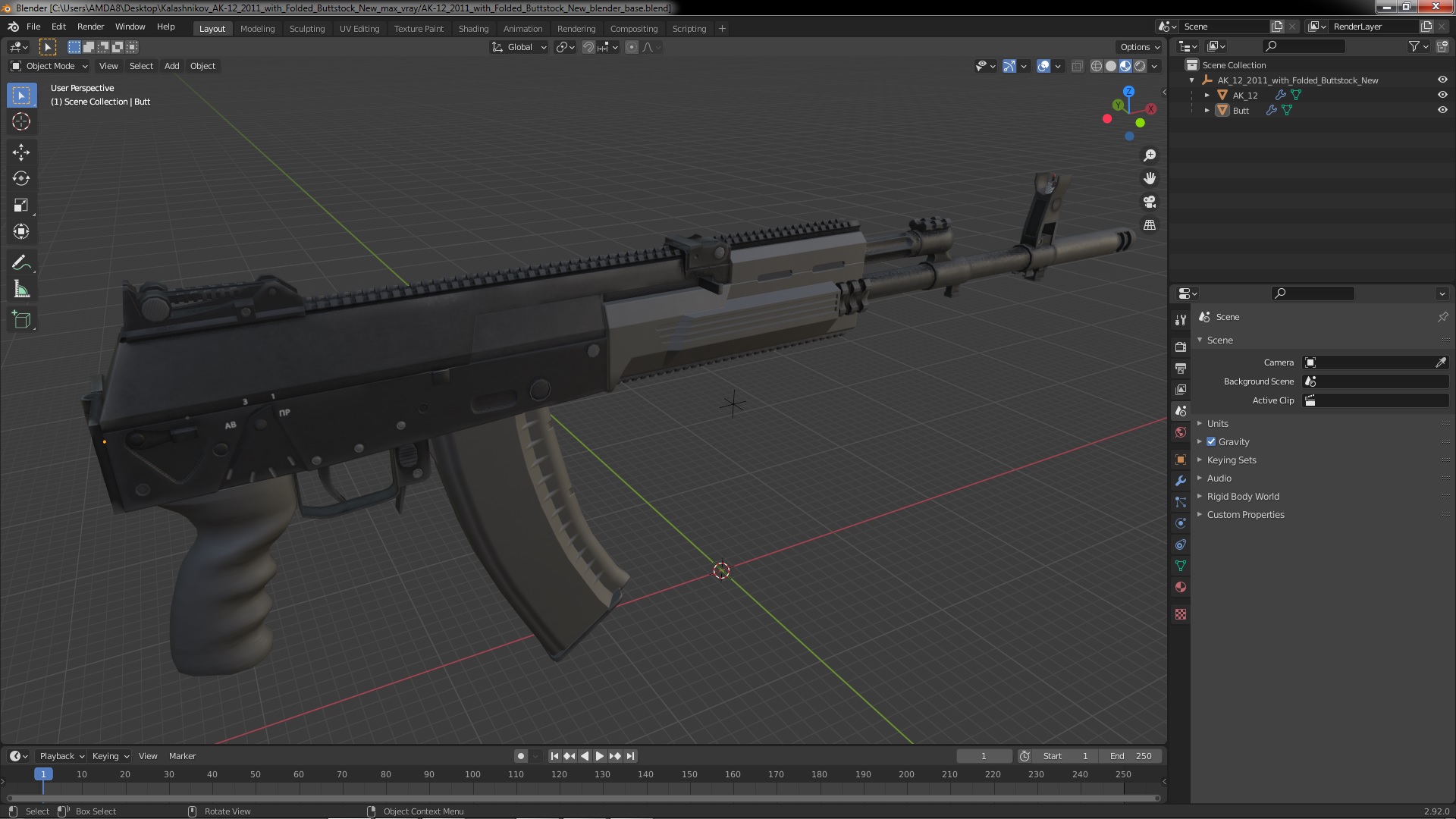This screenshot has width=1456, height=819.
Task: Open the Physics properties tab
Action: point(1180,523)
